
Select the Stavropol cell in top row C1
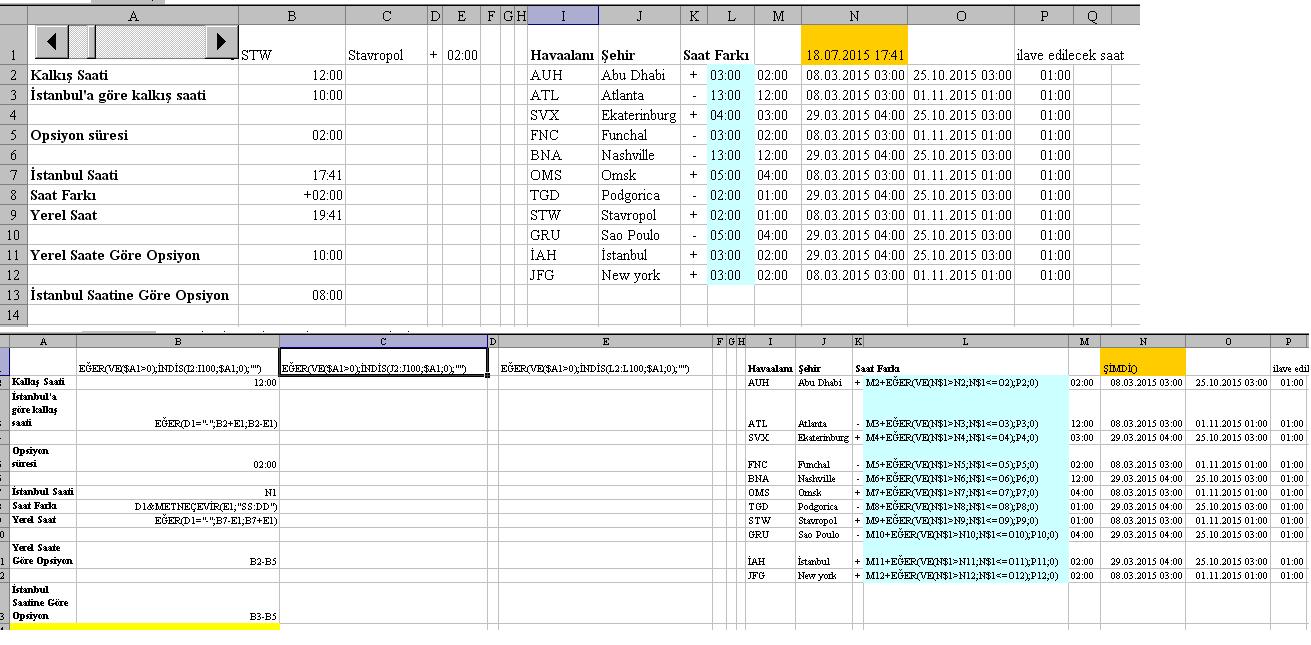tap(385, 55)
